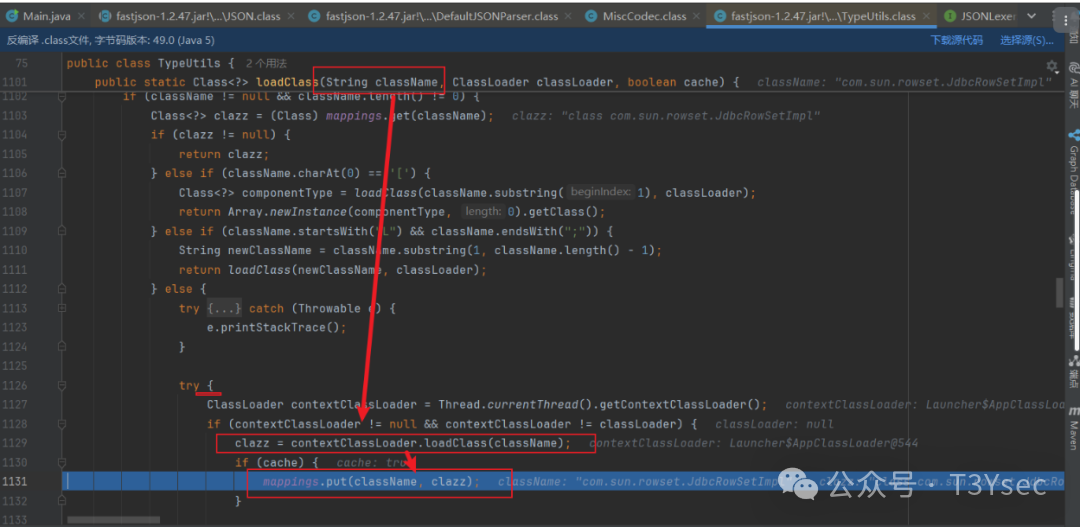Close the Main.java tab
Screen dimensions: 1080x527
(81, 15)
